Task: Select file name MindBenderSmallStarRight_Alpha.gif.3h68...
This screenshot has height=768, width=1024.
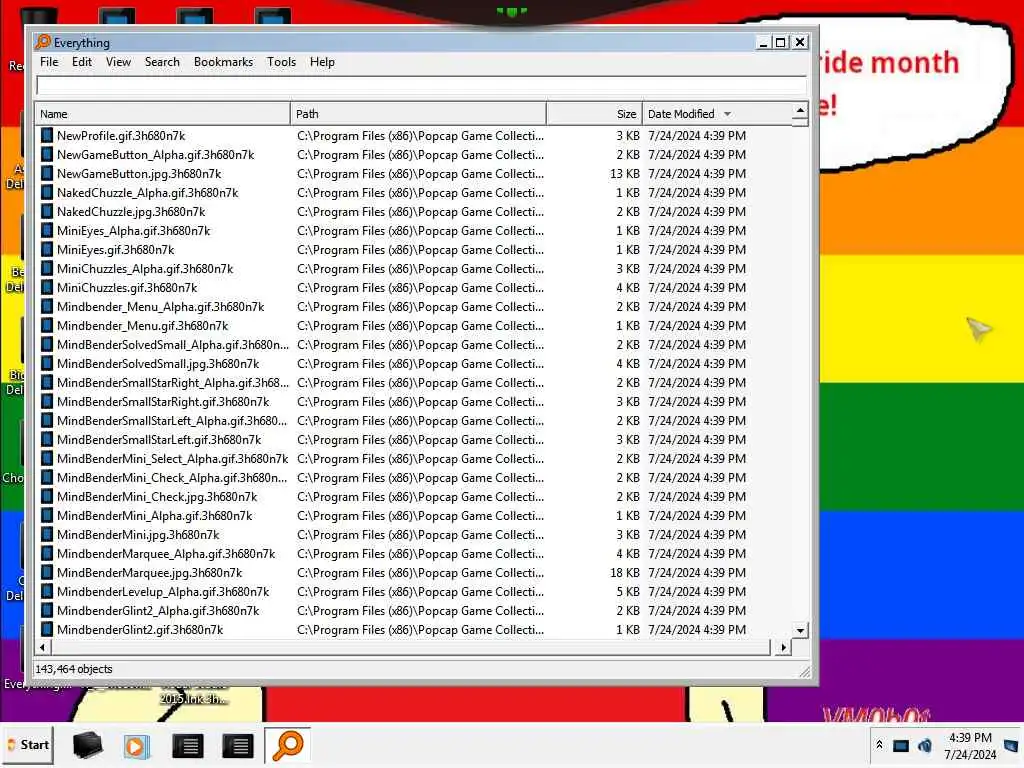Action: point(172,383)
